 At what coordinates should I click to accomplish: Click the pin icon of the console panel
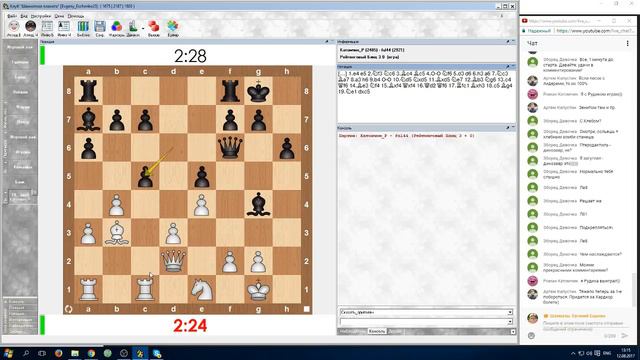tap(508, 128)
